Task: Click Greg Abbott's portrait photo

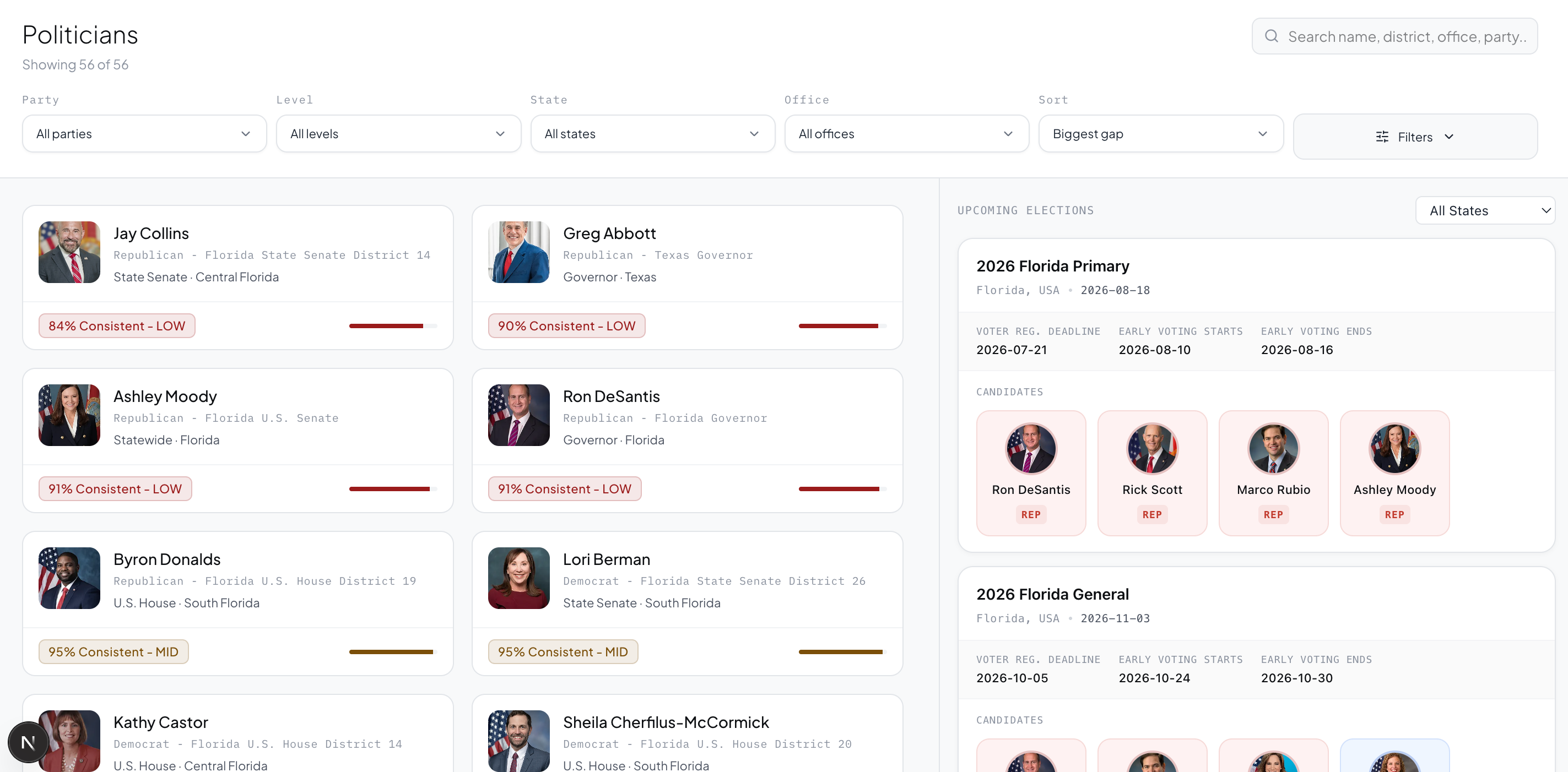Action: 518,252
